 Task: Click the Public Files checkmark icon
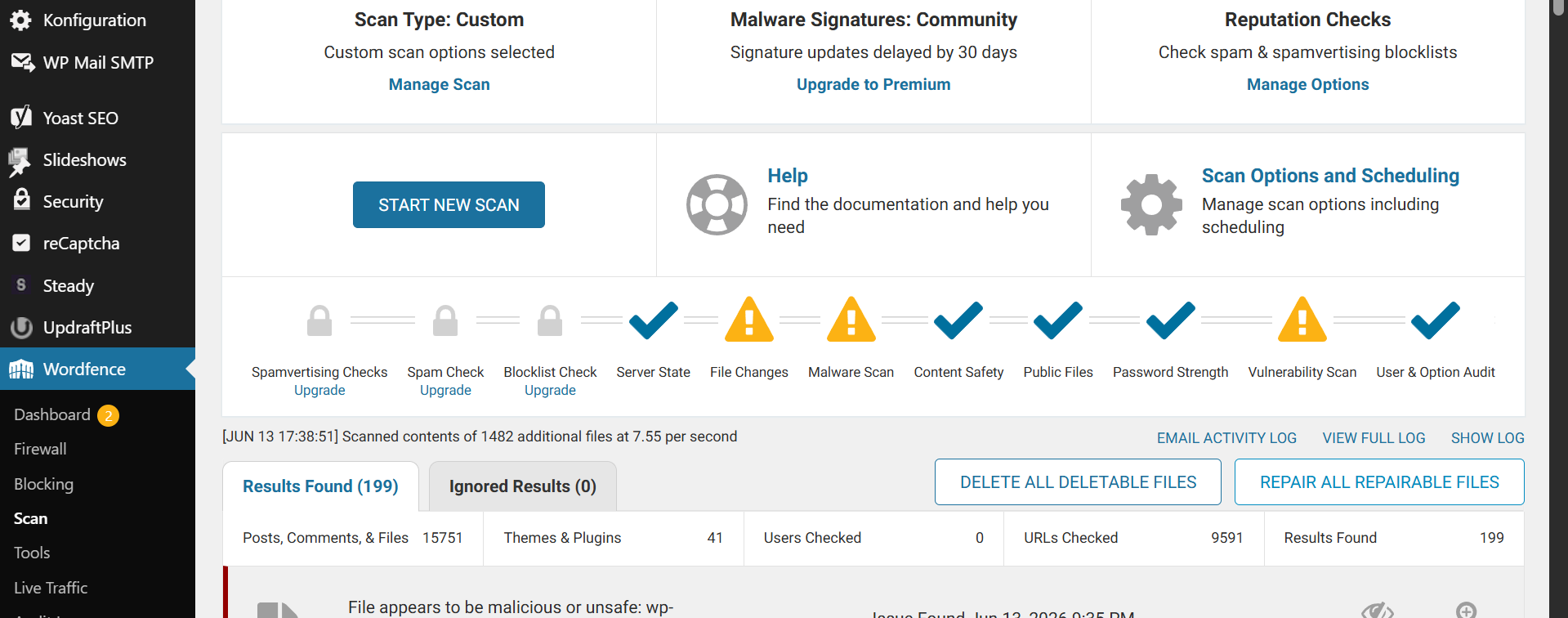point(1058,320)
